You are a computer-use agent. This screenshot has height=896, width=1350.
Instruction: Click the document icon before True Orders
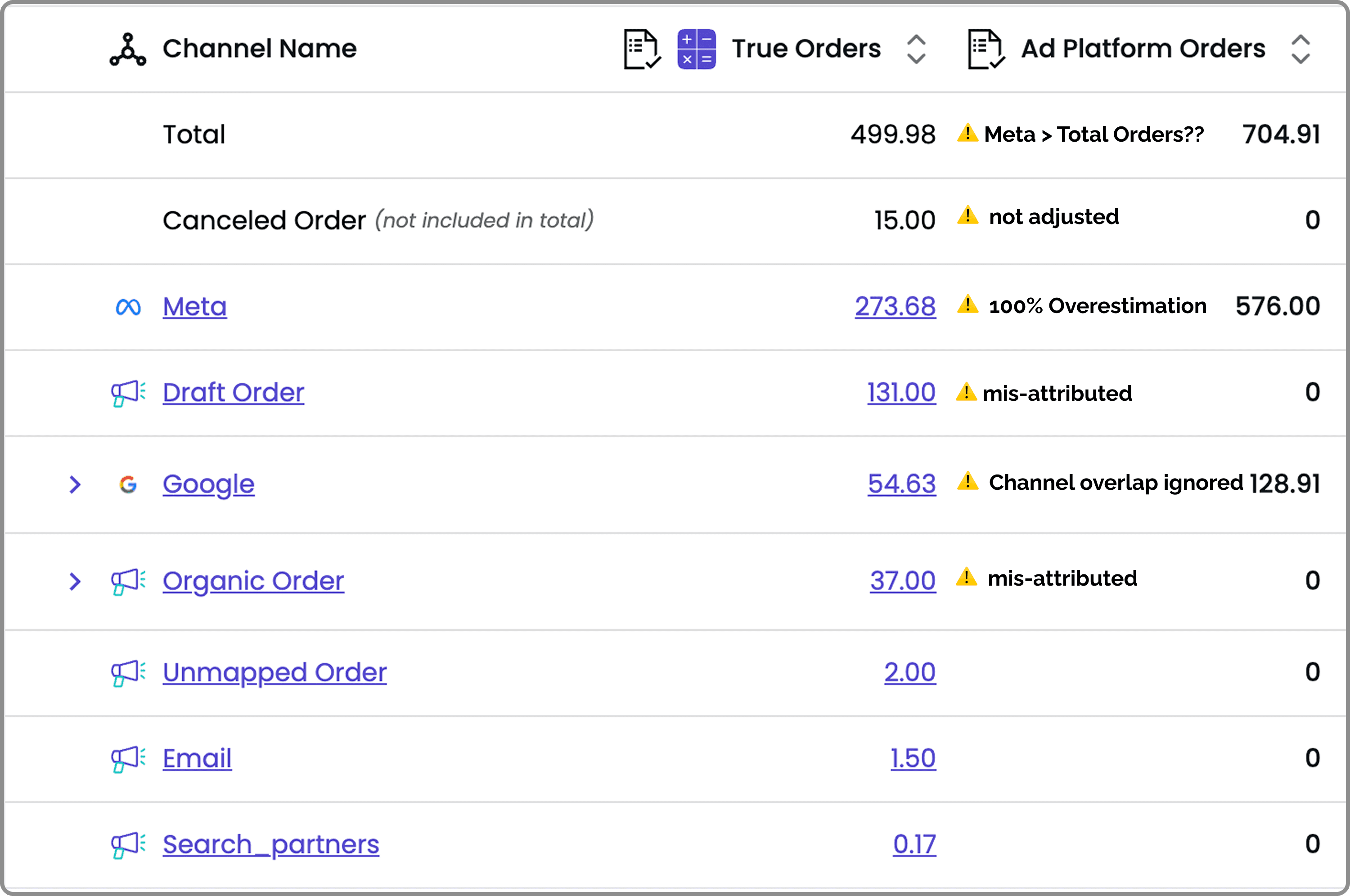pyautogui.click(x=642, y=49)
